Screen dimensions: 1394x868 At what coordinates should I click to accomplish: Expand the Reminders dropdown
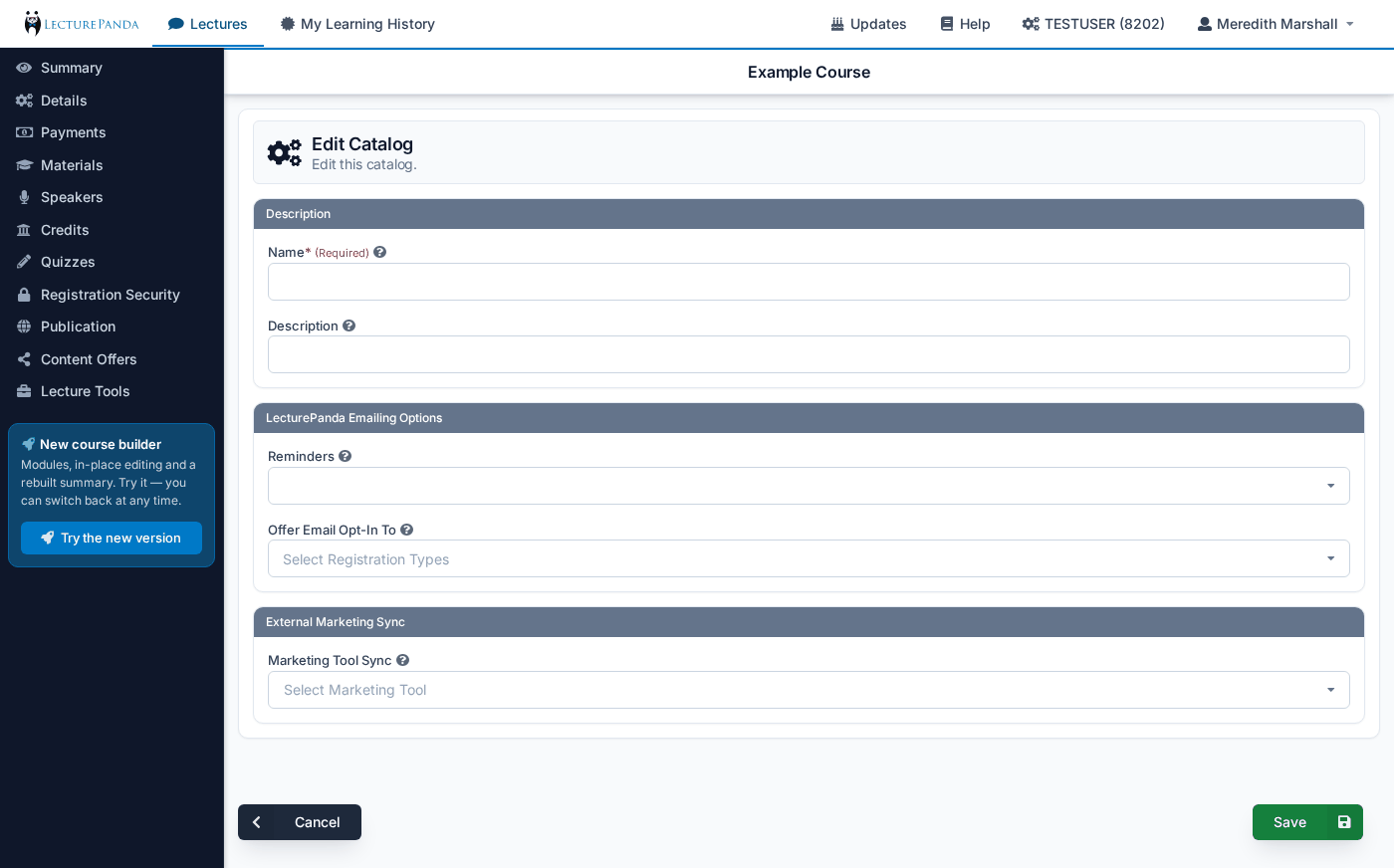[809, 486]
